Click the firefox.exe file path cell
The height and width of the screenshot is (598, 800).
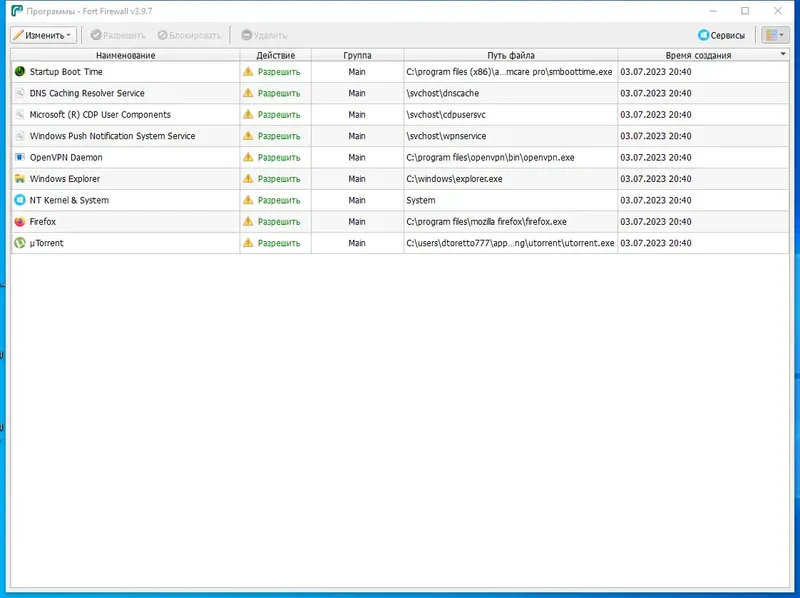(510, 222)
